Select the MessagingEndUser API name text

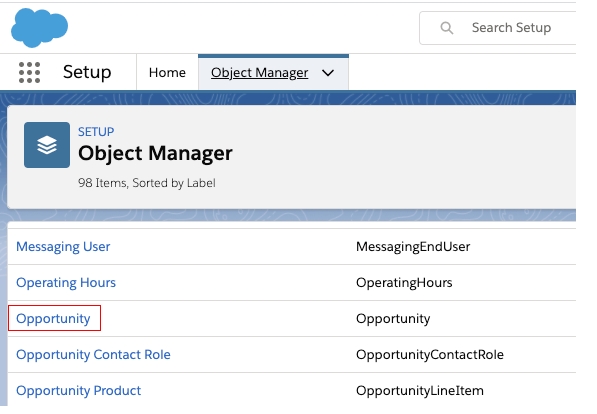pos(413,246)
